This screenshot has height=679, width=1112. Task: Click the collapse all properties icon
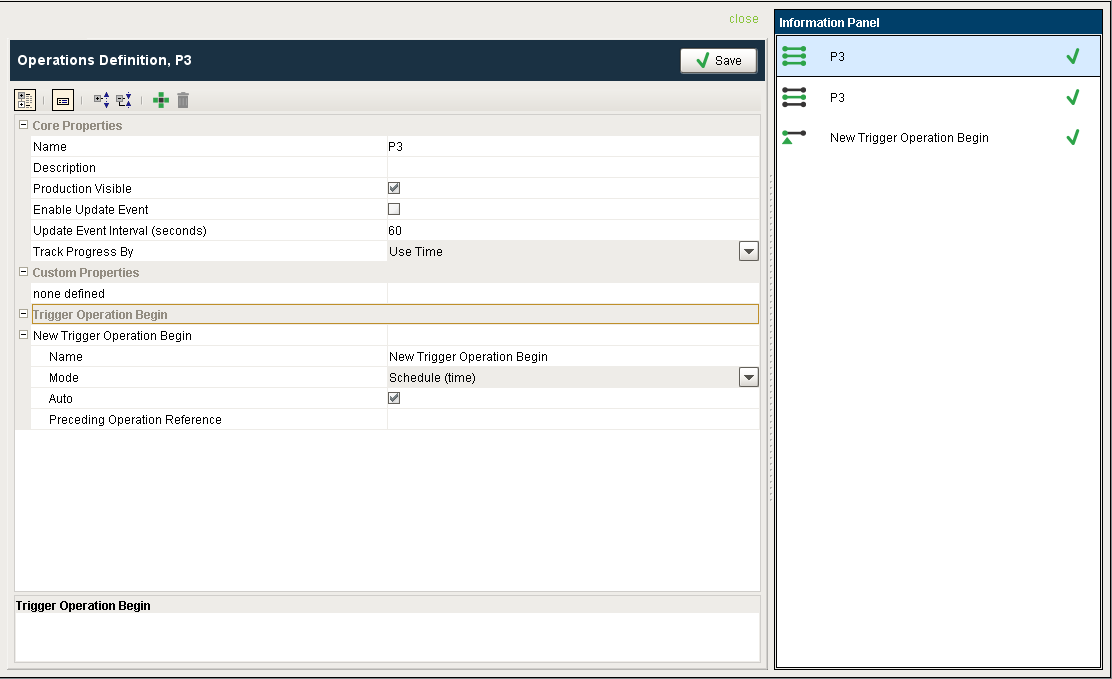pyautogui.click(x=124, y=100)
